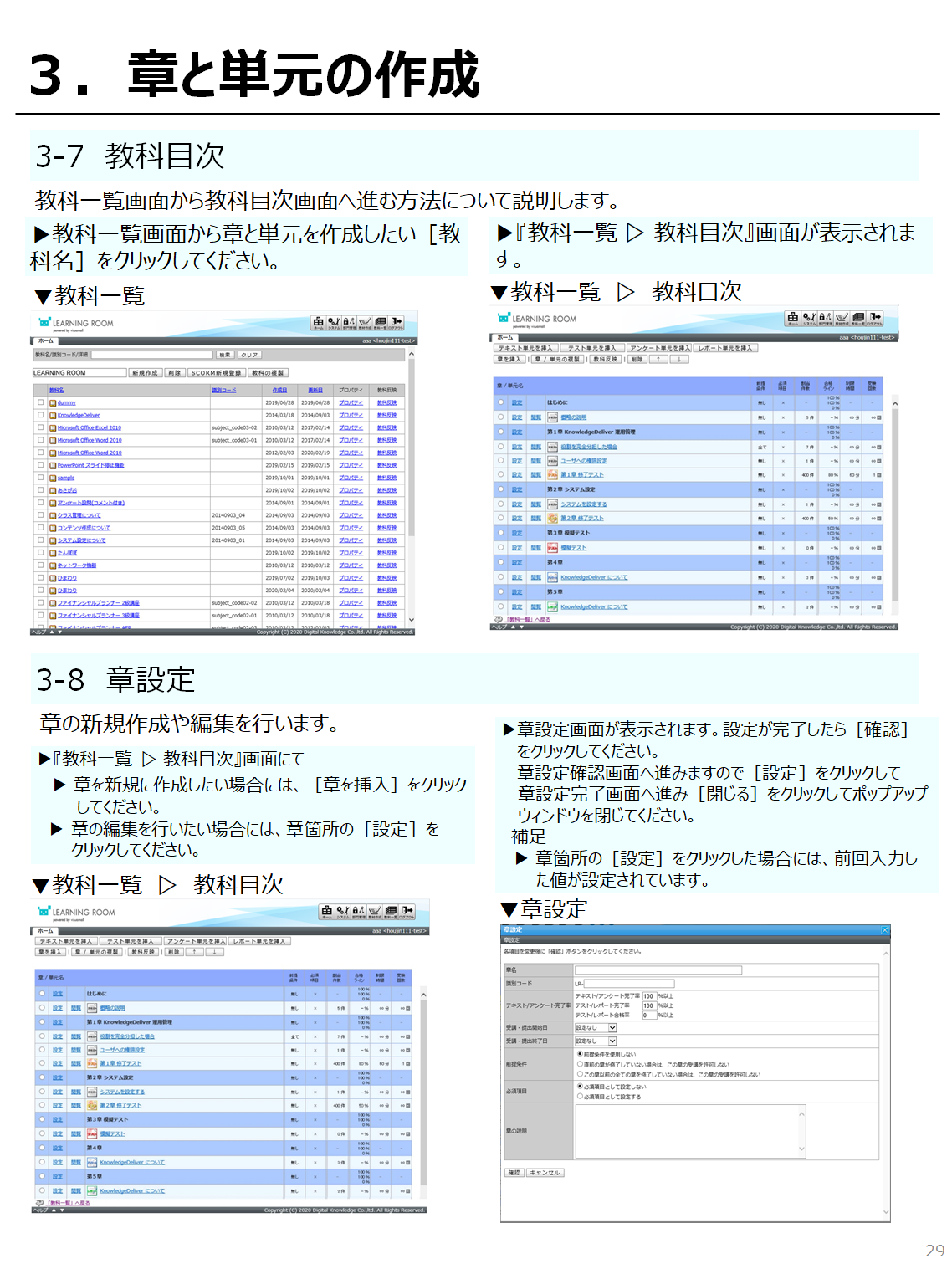This screenshot has height=1269, width=952.
Task: Click into the 章名 input field
Action: coord(658,970)
